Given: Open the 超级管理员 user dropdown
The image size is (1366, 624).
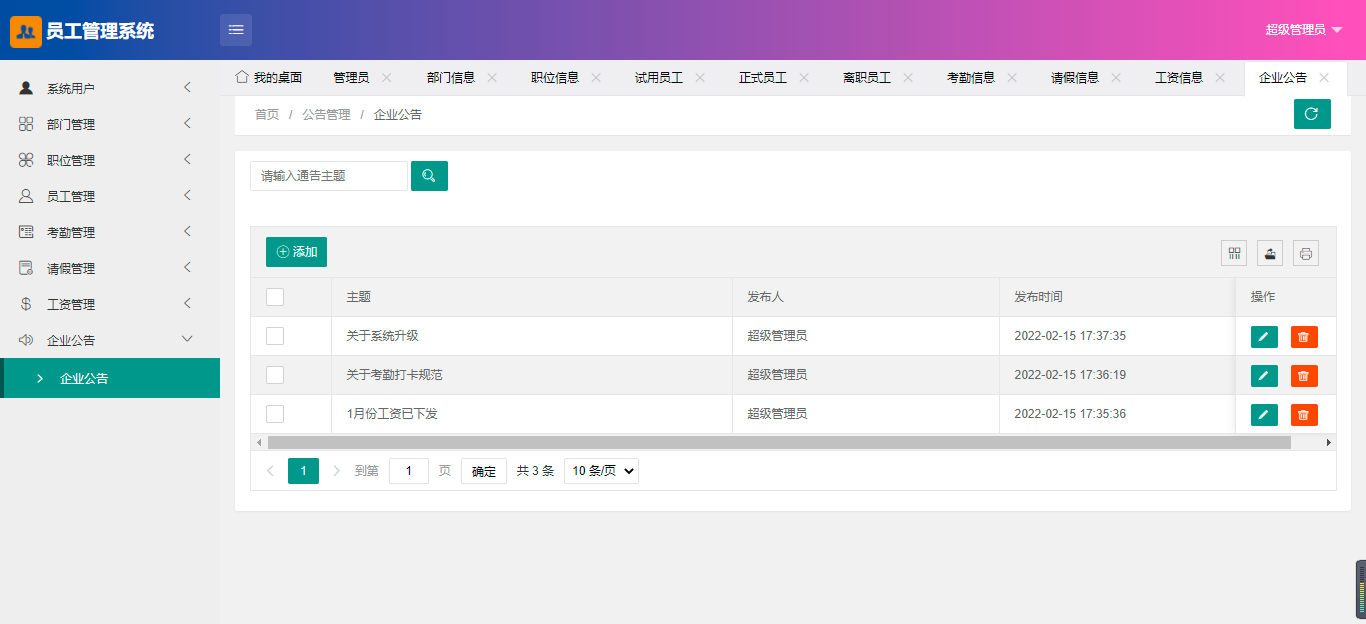Looking at the screenshot, I should coord(1304,30).
